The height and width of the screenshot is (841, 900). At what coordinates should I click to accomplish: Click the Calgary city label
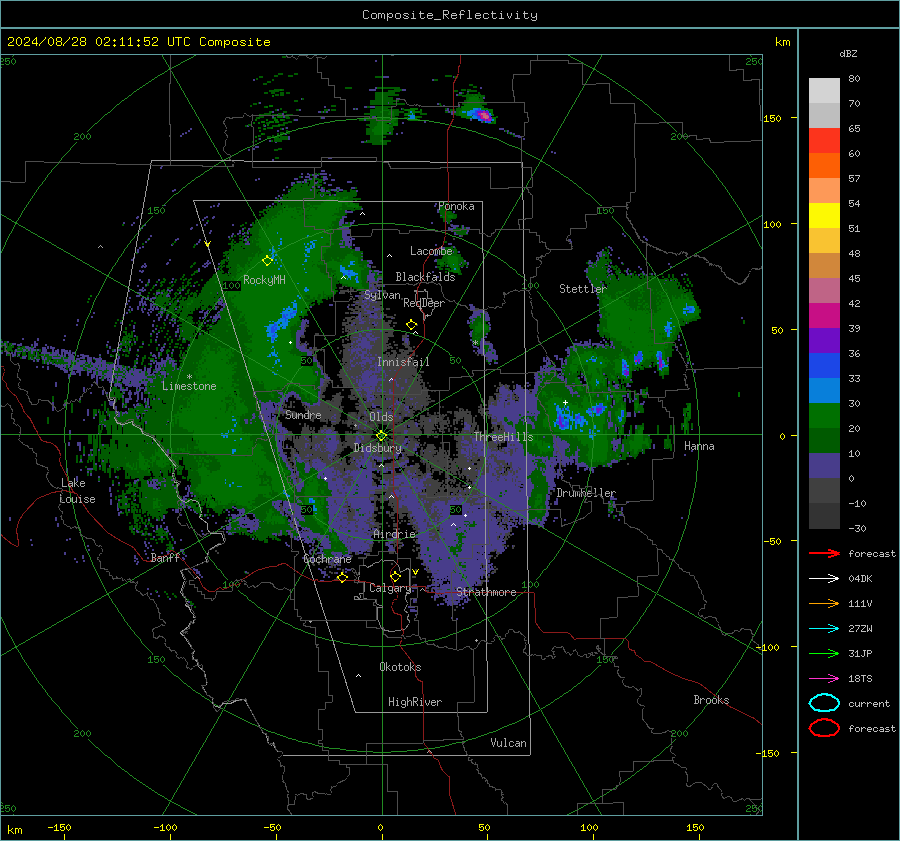[x=390, y=588]
